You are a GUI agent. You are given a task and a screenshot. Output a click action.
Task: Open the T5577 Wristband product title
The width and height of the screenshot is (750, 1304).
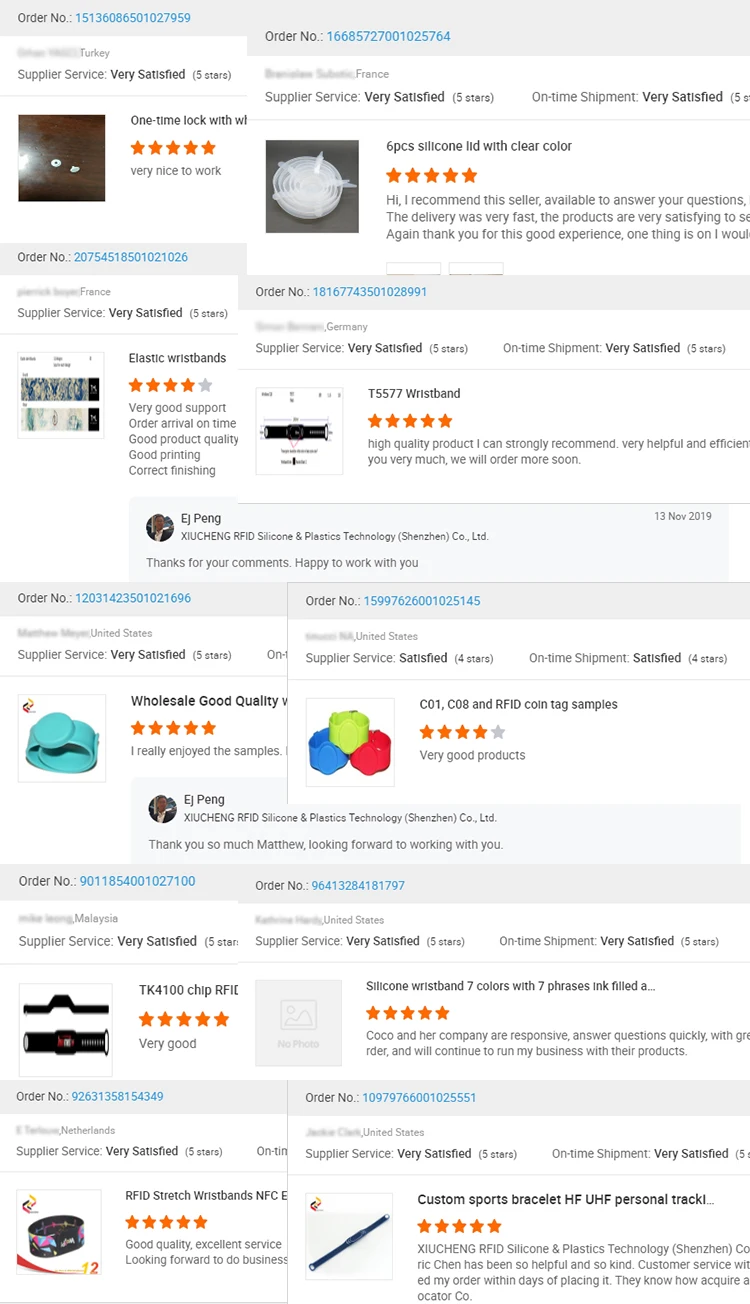click(414, 394)
